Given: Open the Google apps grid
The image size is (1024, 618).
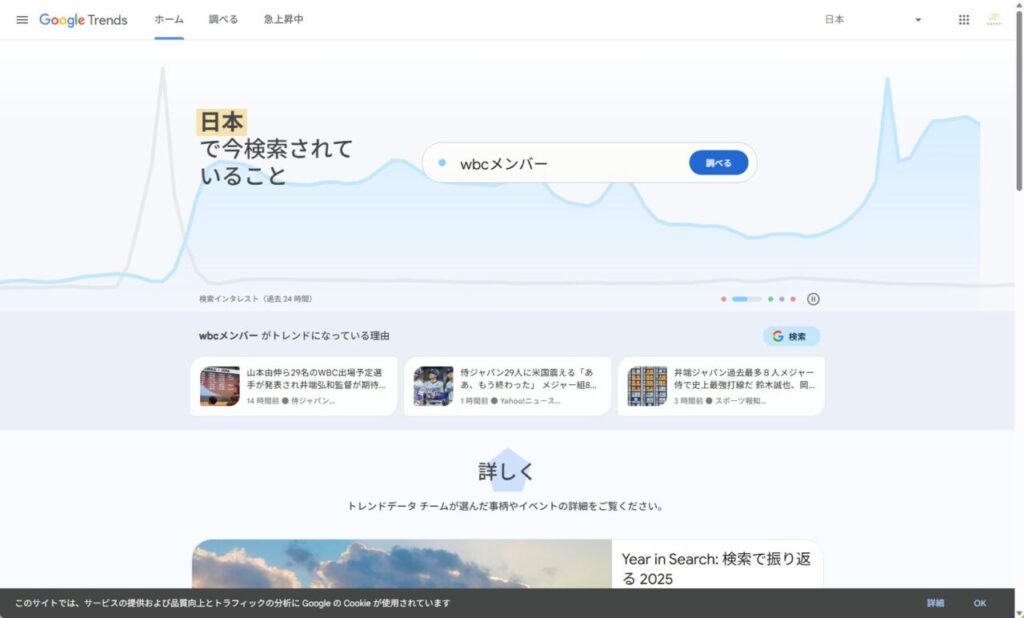Looking at the screenshot, I should tap(964, 20).
